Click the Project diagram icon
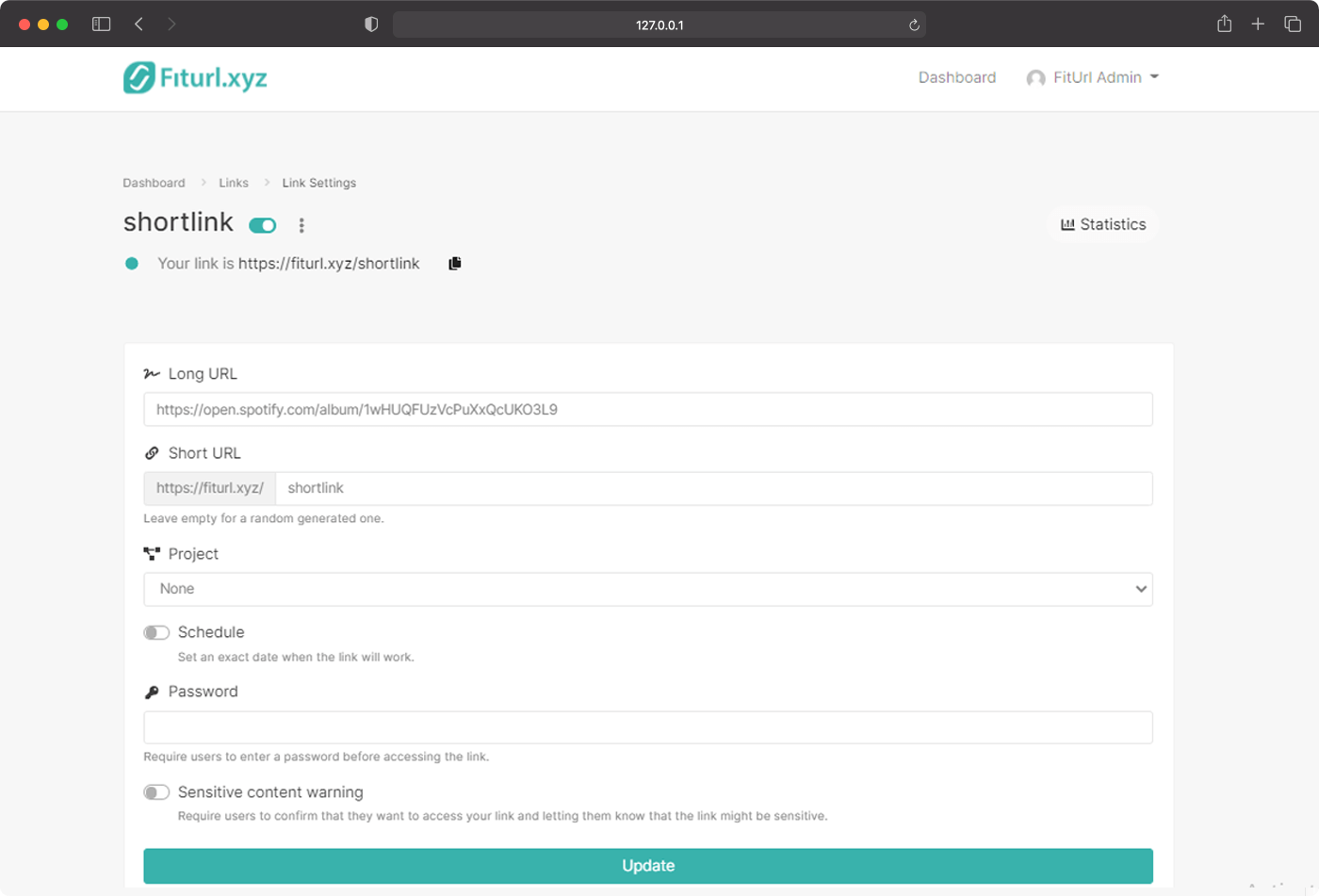Image resolution: width=1319 pixels, height=896 pixels. pos(152,553)
